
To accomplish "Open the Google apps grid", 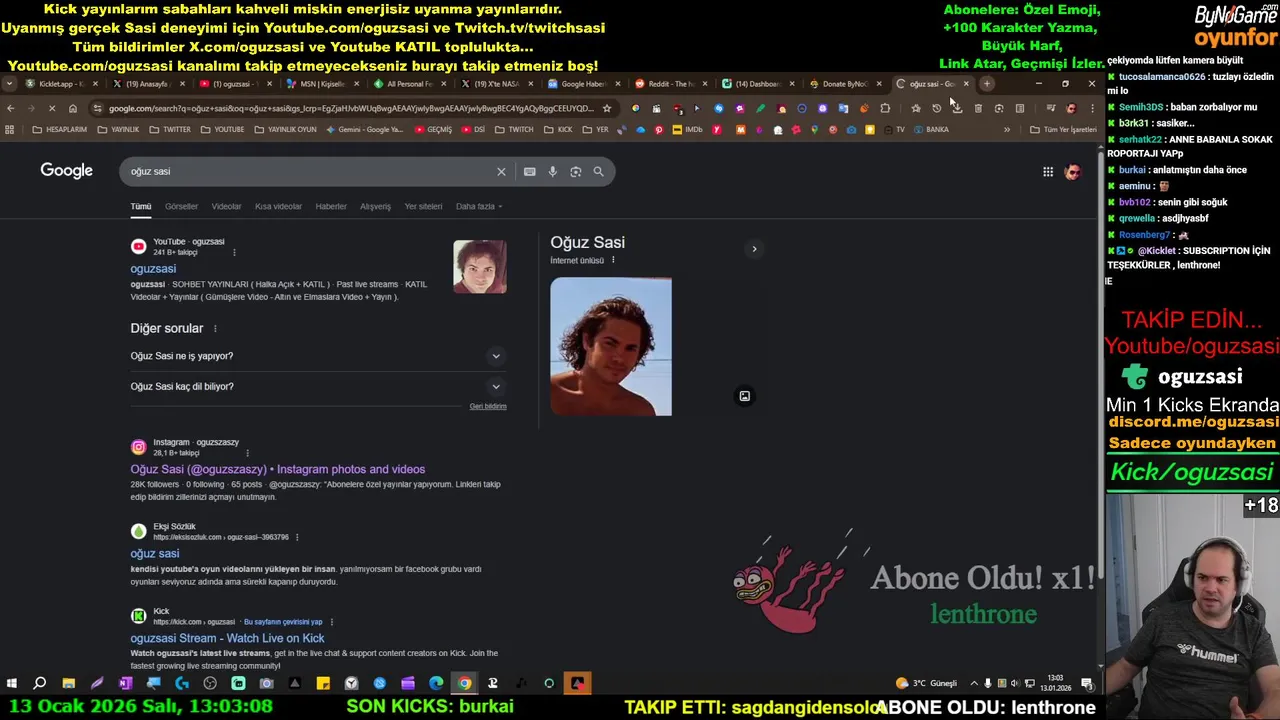I will point(1047,172).
